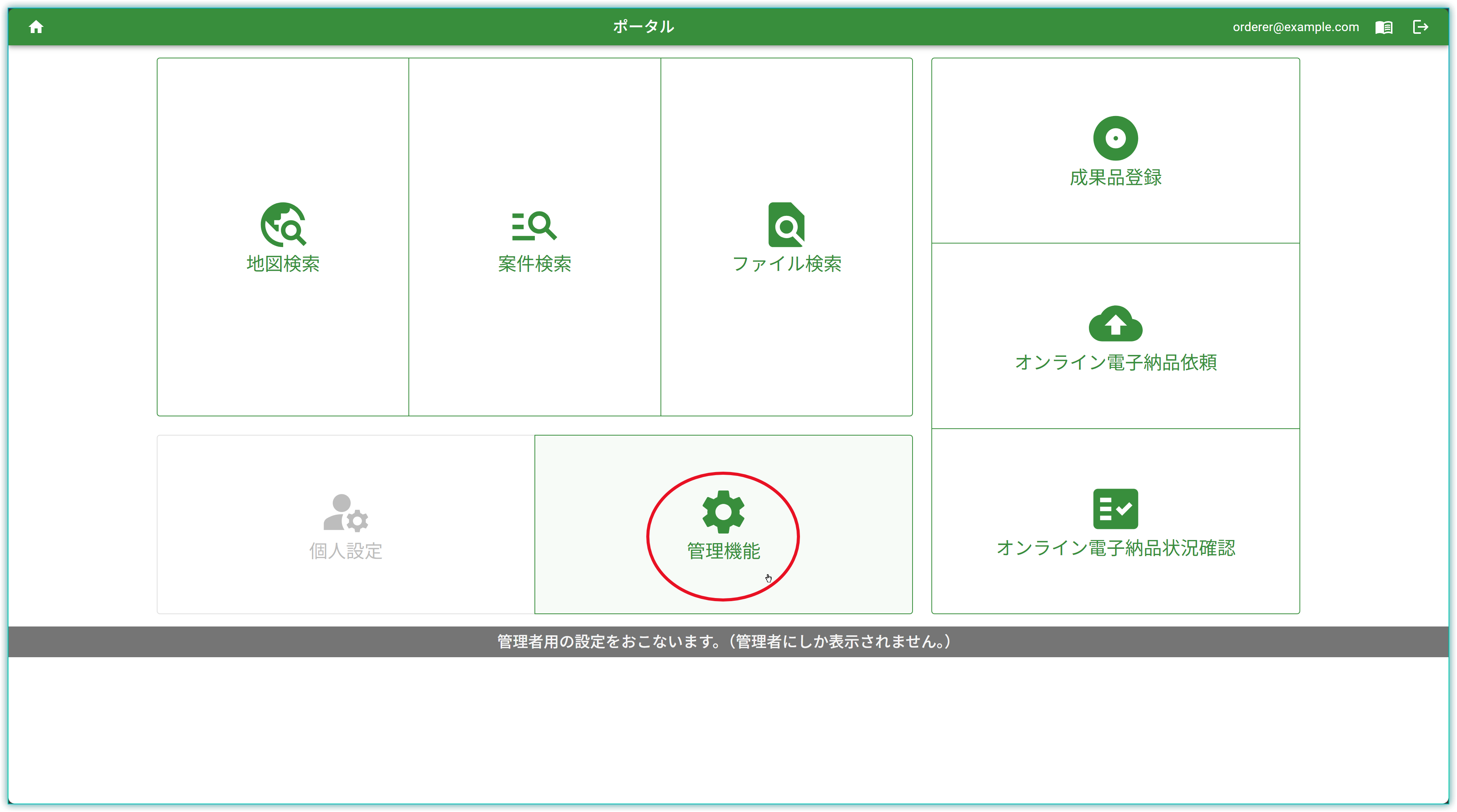
Task: Open the 案件検索 label
Action: [534, 263]
